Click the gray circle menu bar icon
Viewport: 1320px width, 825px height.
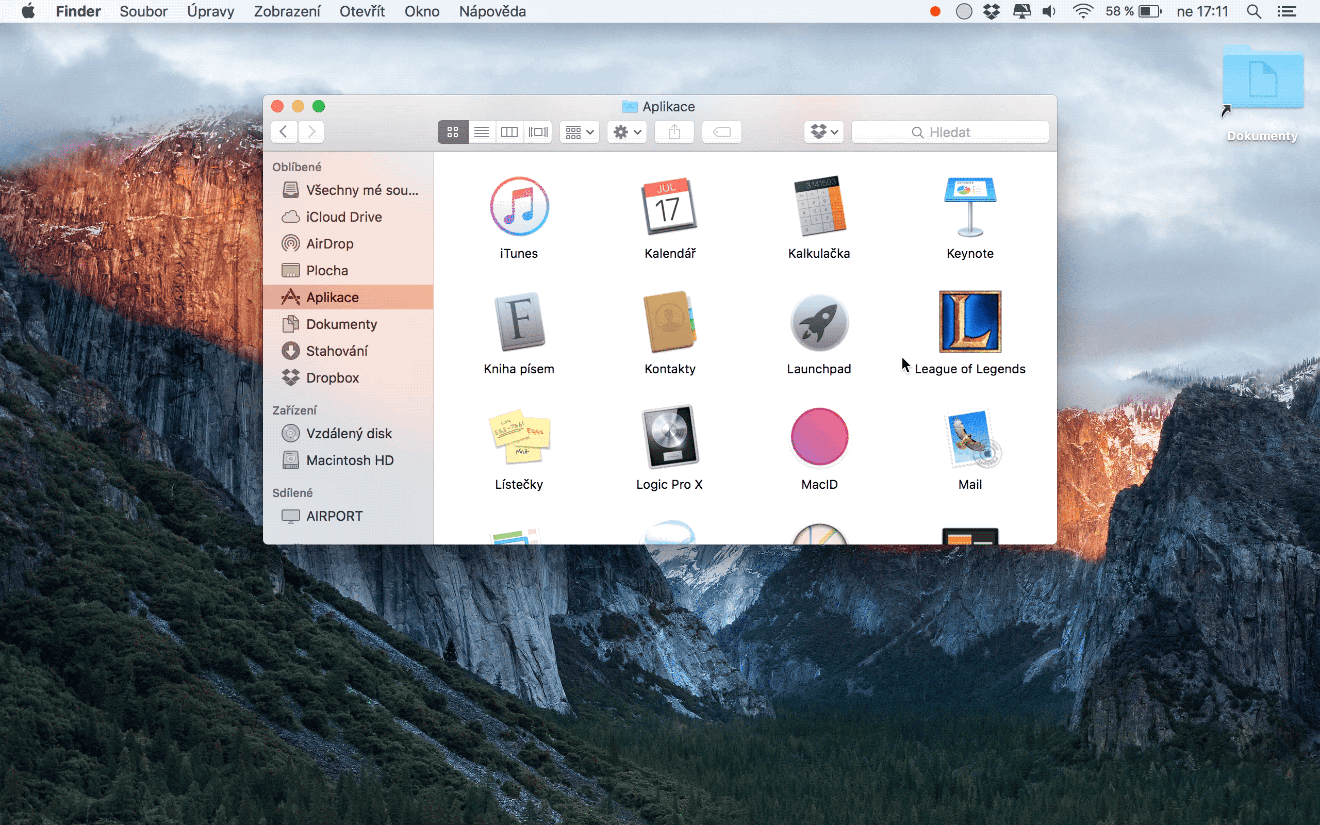coord(963,12)
